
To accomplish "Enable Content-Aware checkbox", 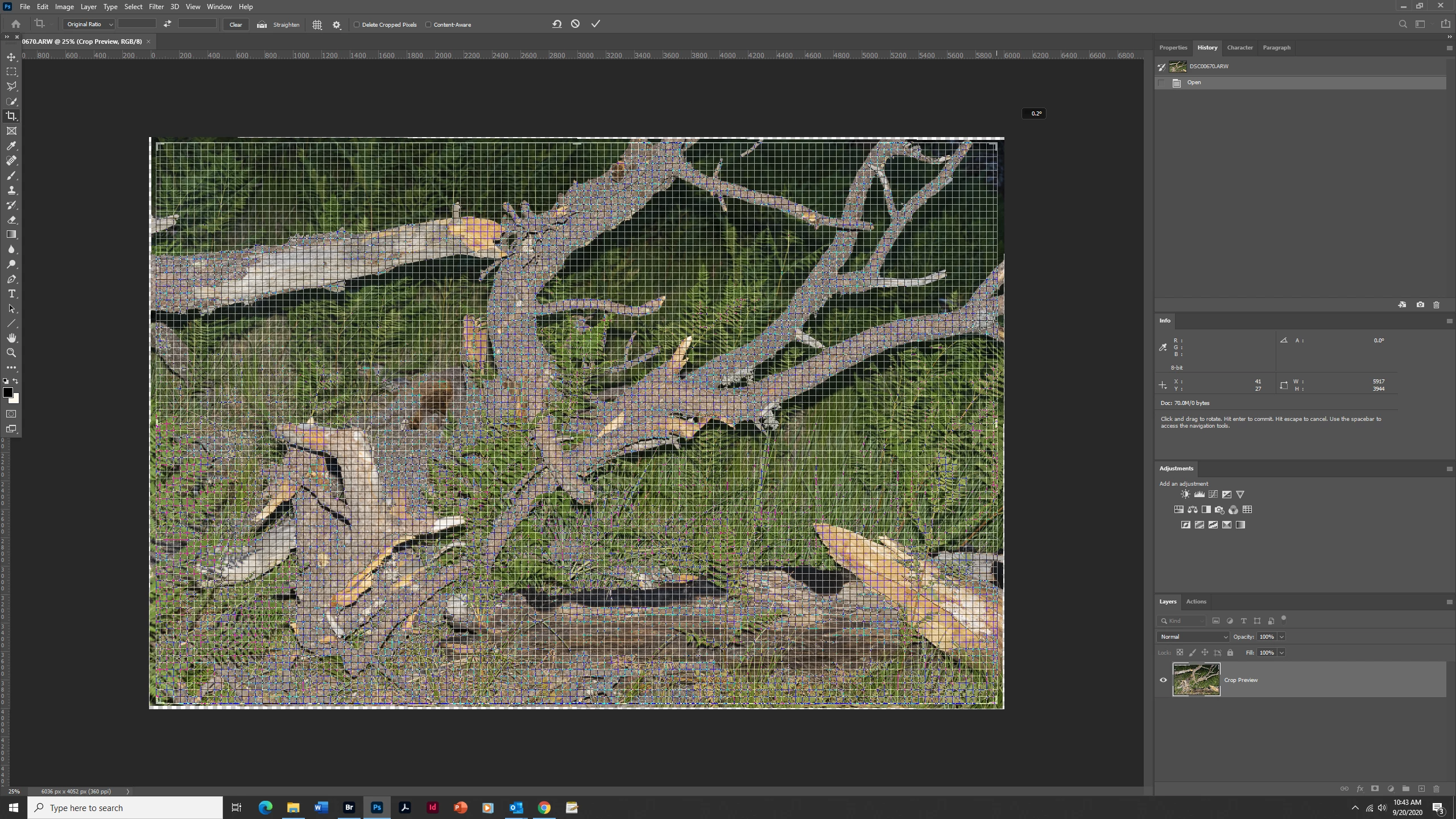I will coord(429,25).
